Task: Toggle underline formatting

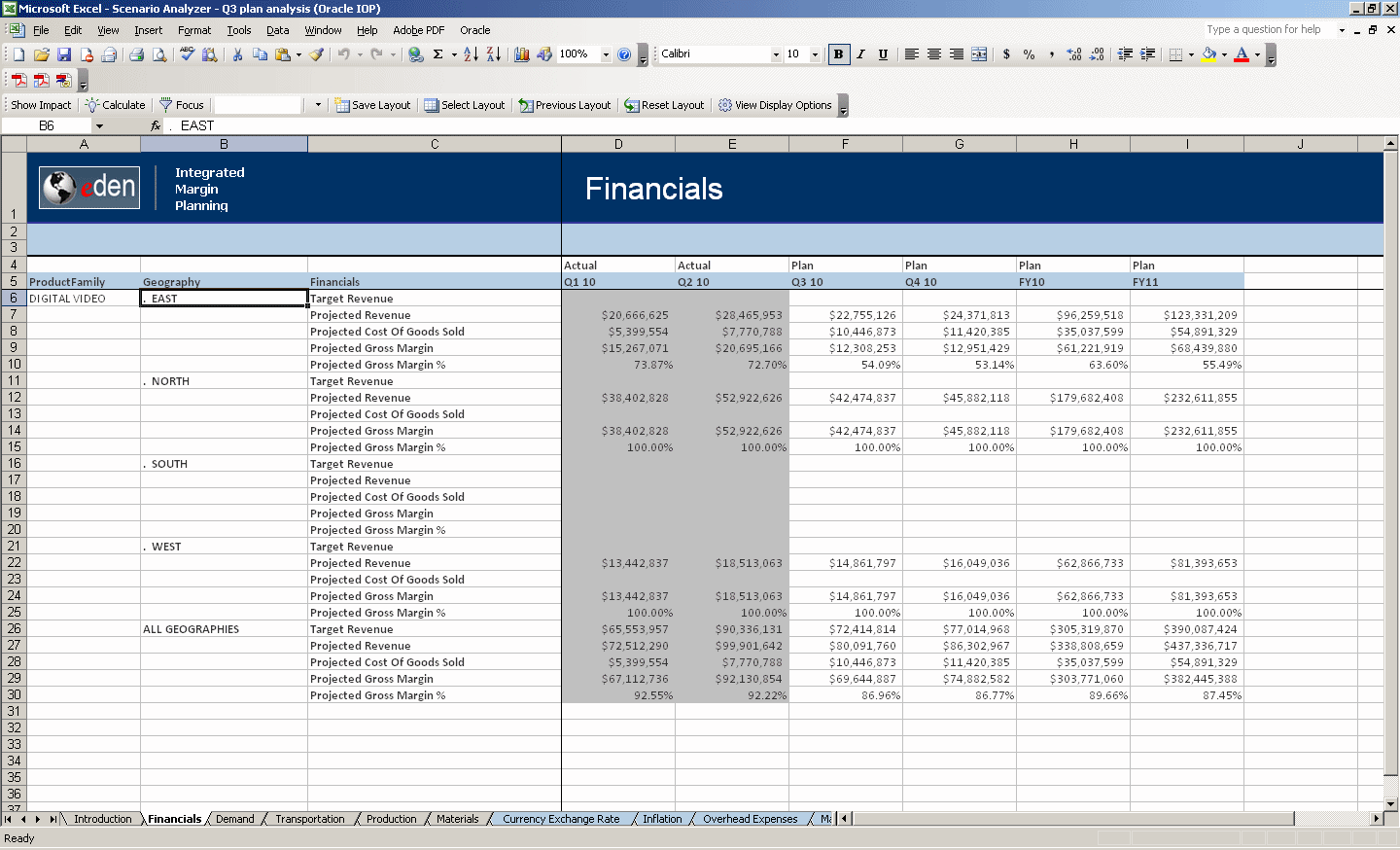Action: pos(883,54)
